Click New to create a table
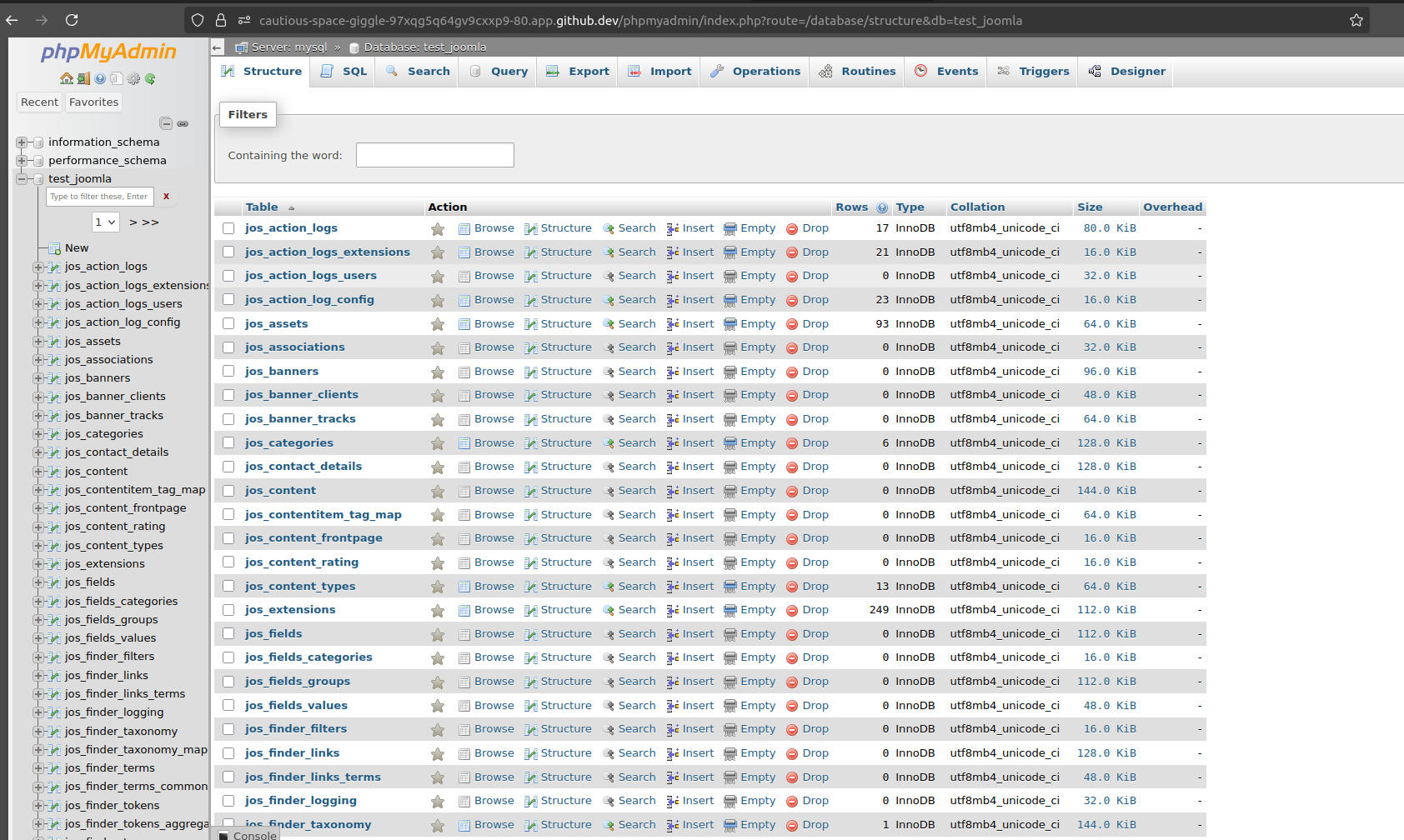 (x=76, y=247)
